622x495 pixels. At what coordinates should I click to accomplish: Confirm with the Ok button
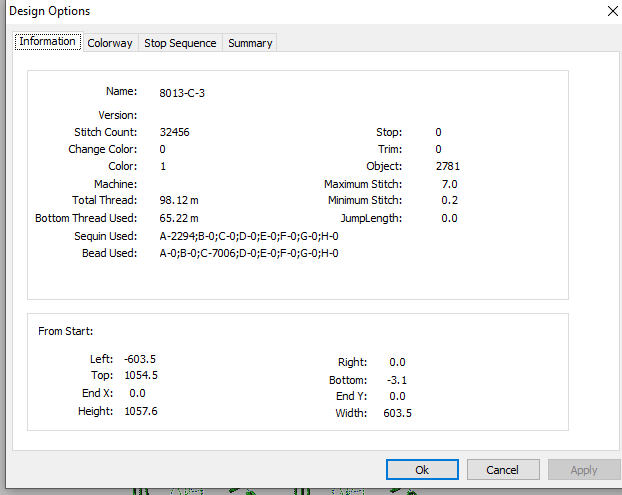pyautogui.click(x=422, y=470)
